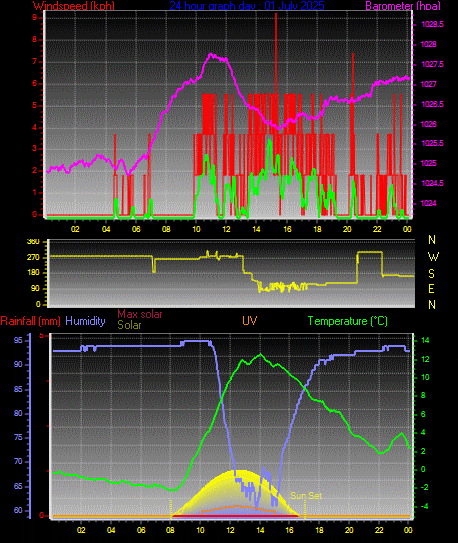The image size is (458, 543).
Task: Click the 'Sun Set' marker label
Action: coord(306,496)
